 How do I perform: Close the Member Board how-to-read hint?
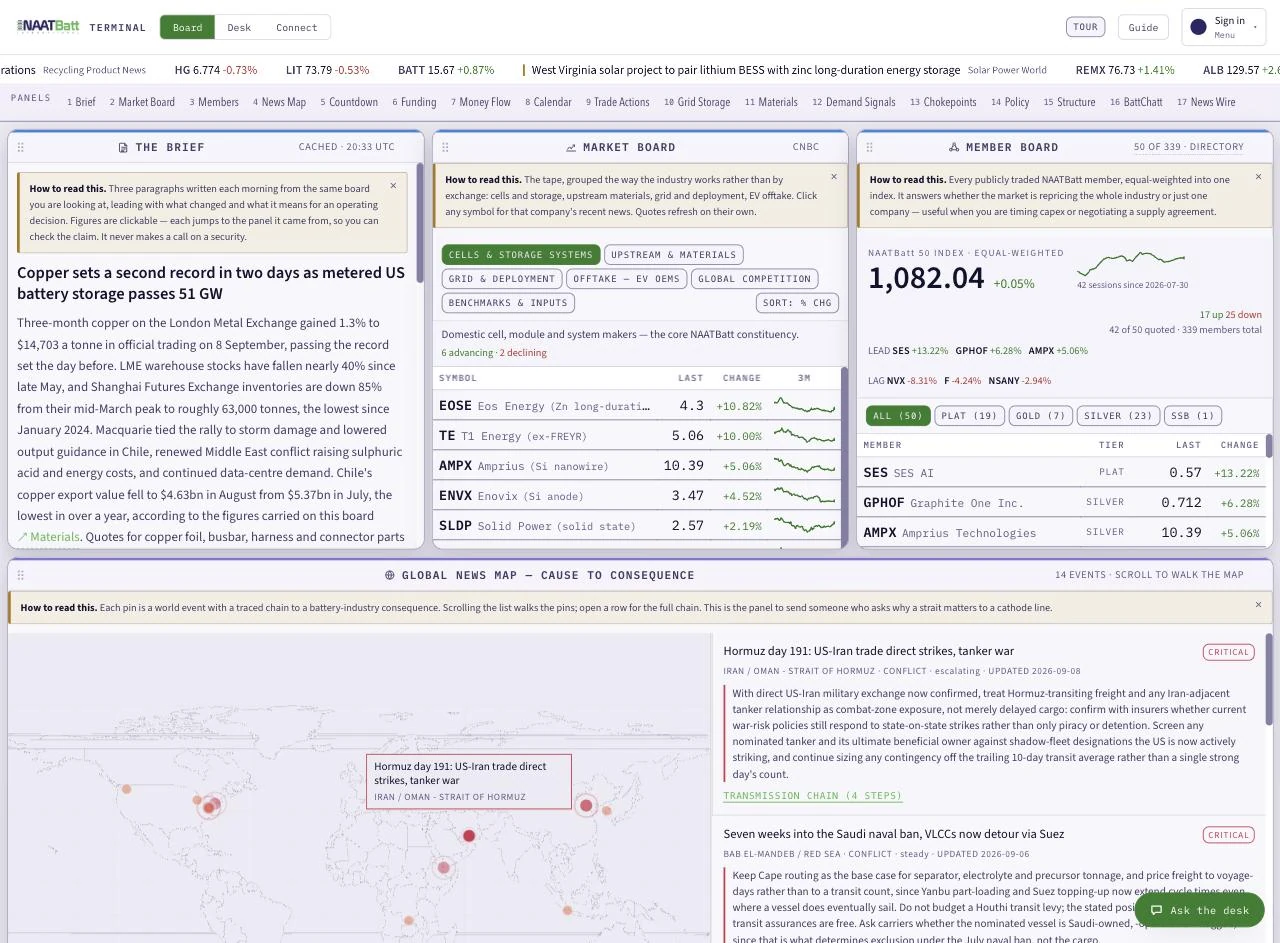coord(1258,177)
